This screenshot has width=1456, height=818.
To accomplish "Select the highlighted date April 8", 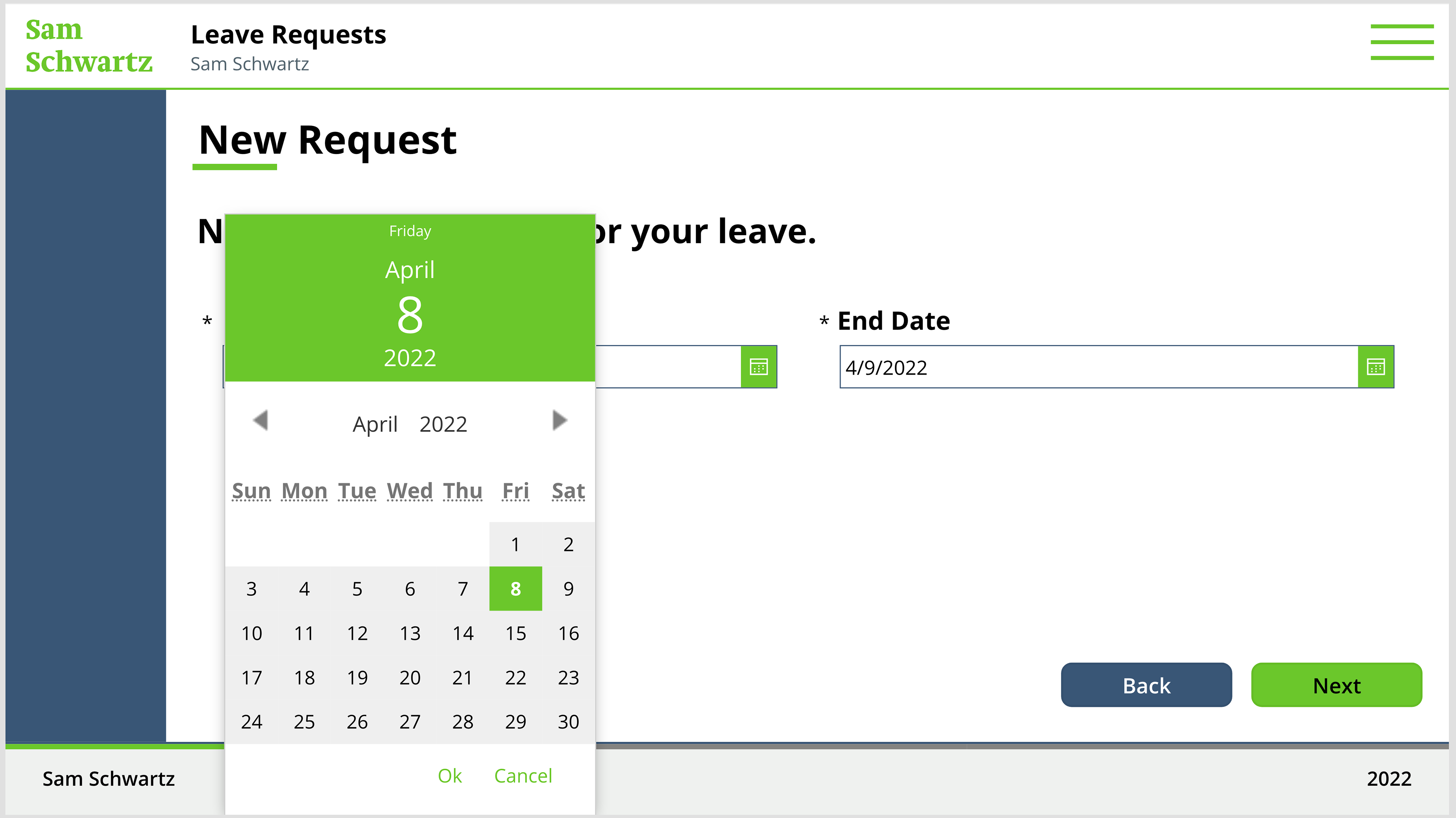I will click(516, 589).
